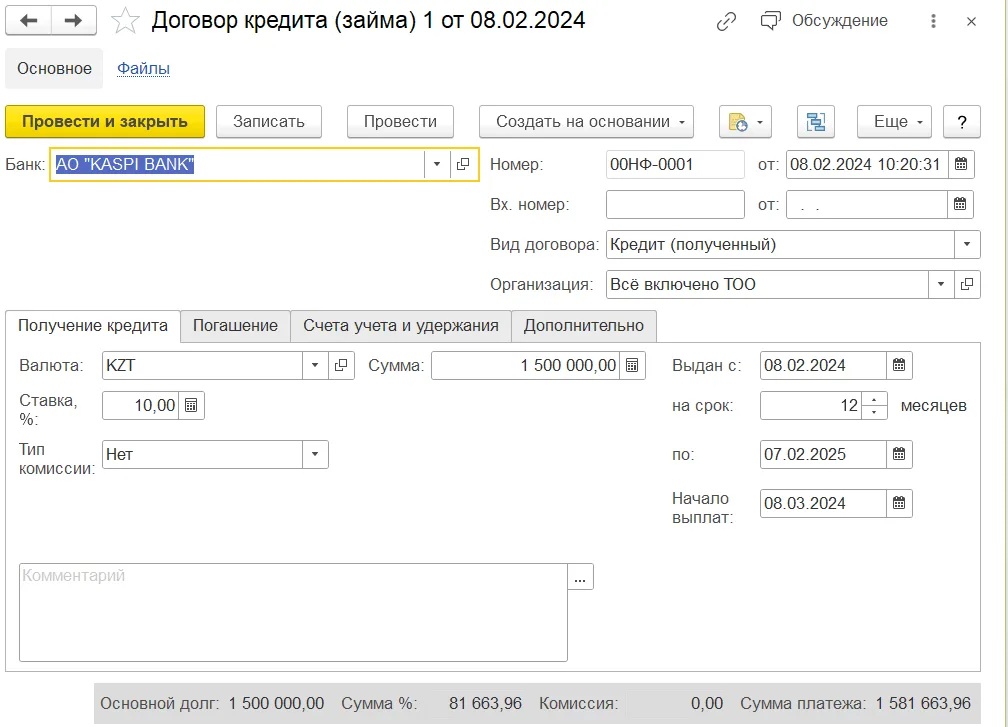Open the selected Банк item form icon
1008x727 pixels.
(463, 165)
